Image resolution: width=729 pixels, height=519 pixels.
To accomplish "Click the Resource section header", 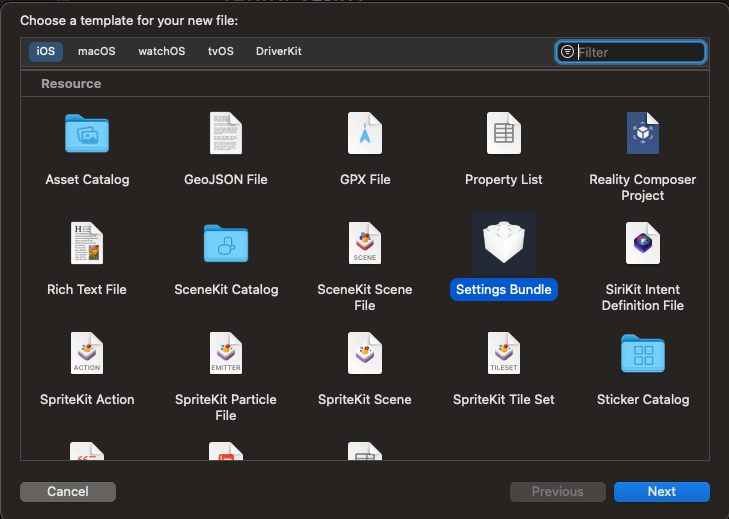I will [x=71, y=84].
